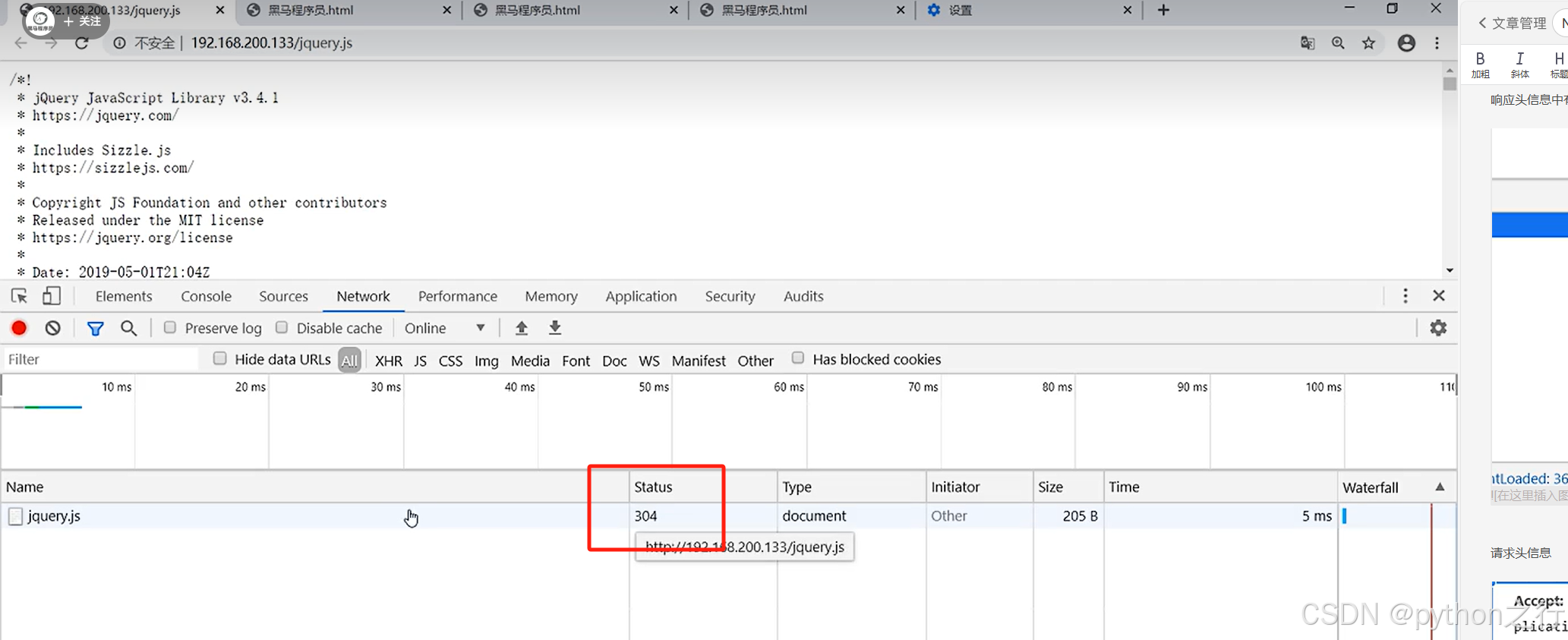The image size is (1568, 640).
Task: Apply bold in editor window
Action: point(1480,64)
